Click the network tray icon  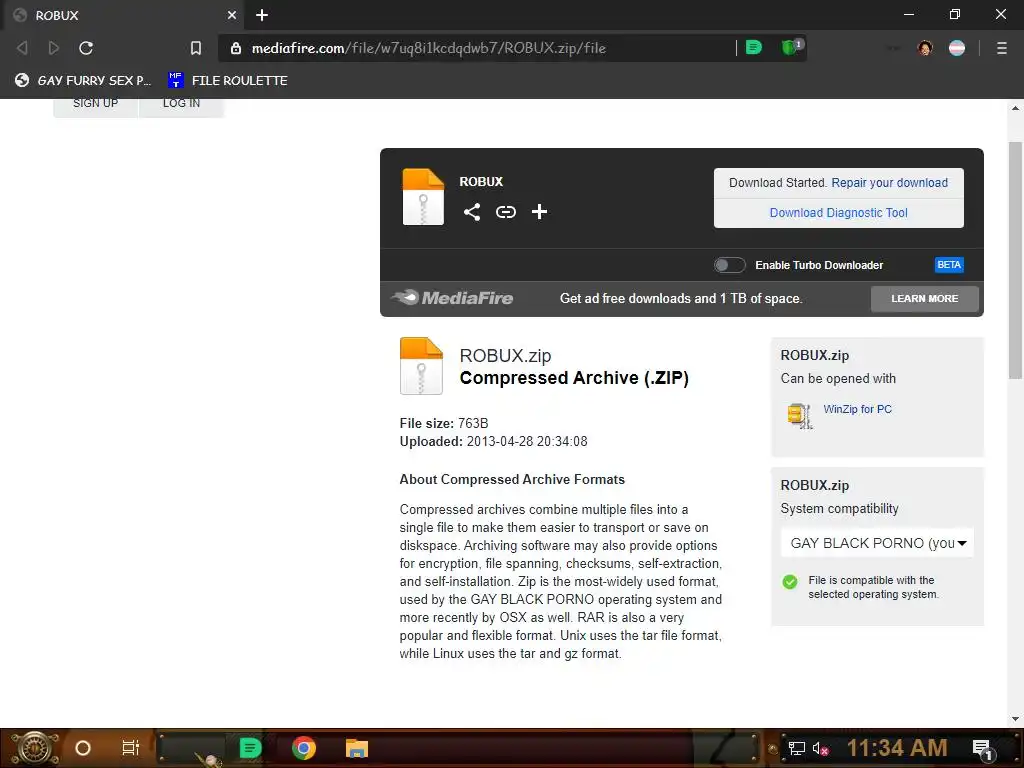tap(796, 748)
